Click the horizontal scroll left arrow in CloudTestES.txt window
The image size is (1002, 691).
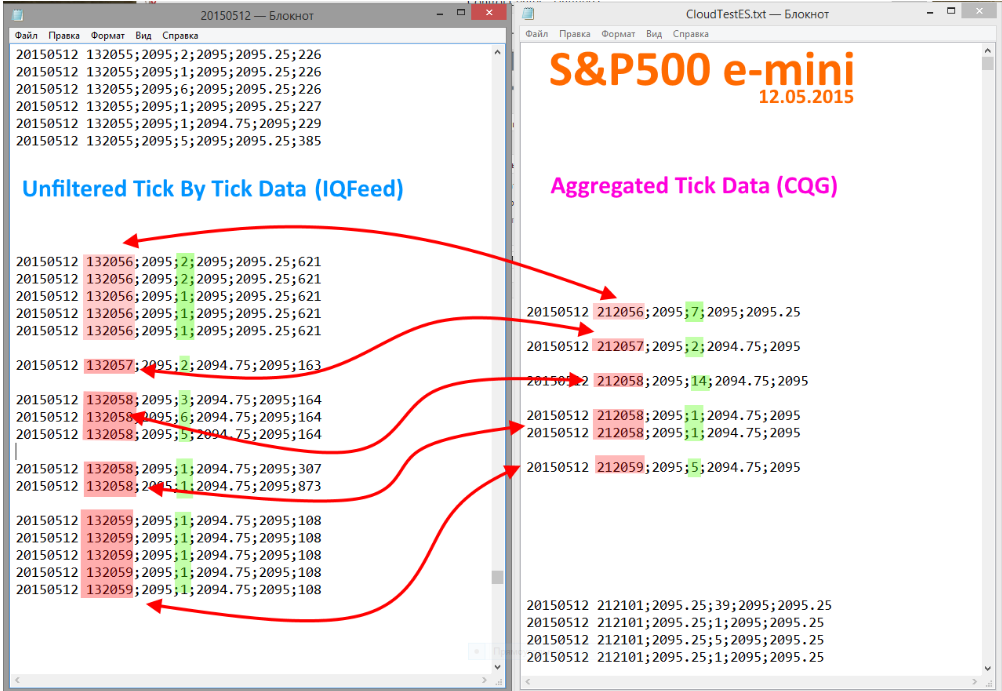click(x=528, y=681)
